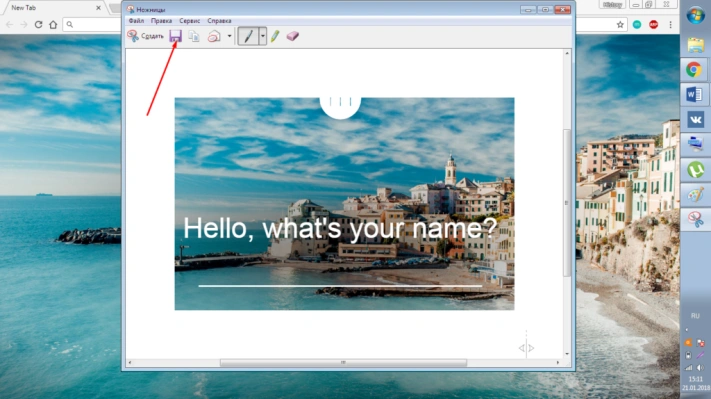Click the forward arrow in Chrome
Screen dimensions: 711x399
(24, 24)
